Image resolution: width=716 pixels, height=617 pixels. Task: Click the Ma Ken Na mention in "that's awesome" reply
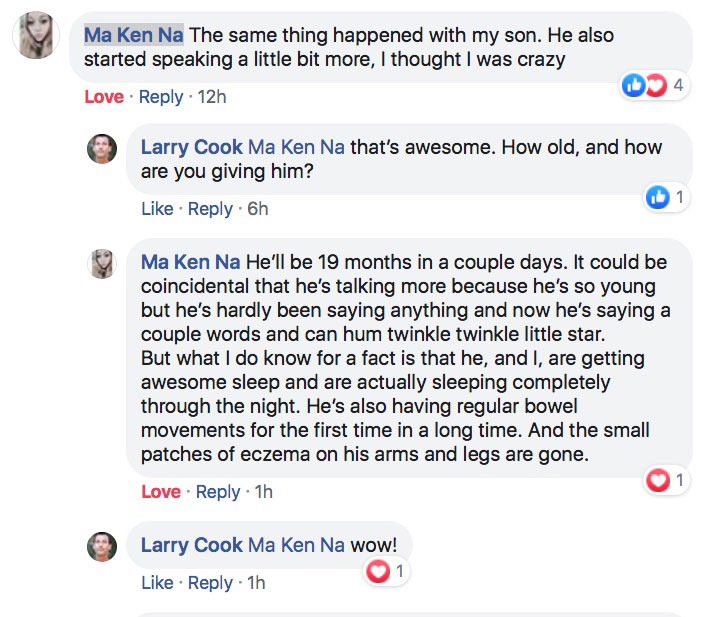click(296, 148)
